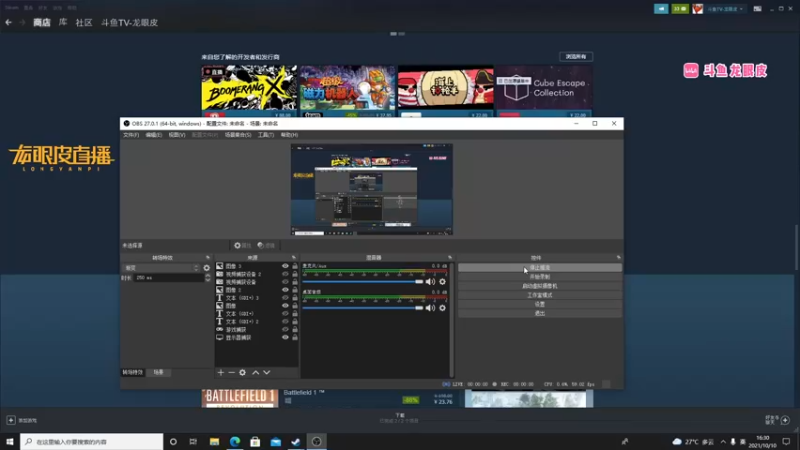This screenshot has height=450, width=800.
Task: Click Steam icon in taskbar
Action: 296,441
